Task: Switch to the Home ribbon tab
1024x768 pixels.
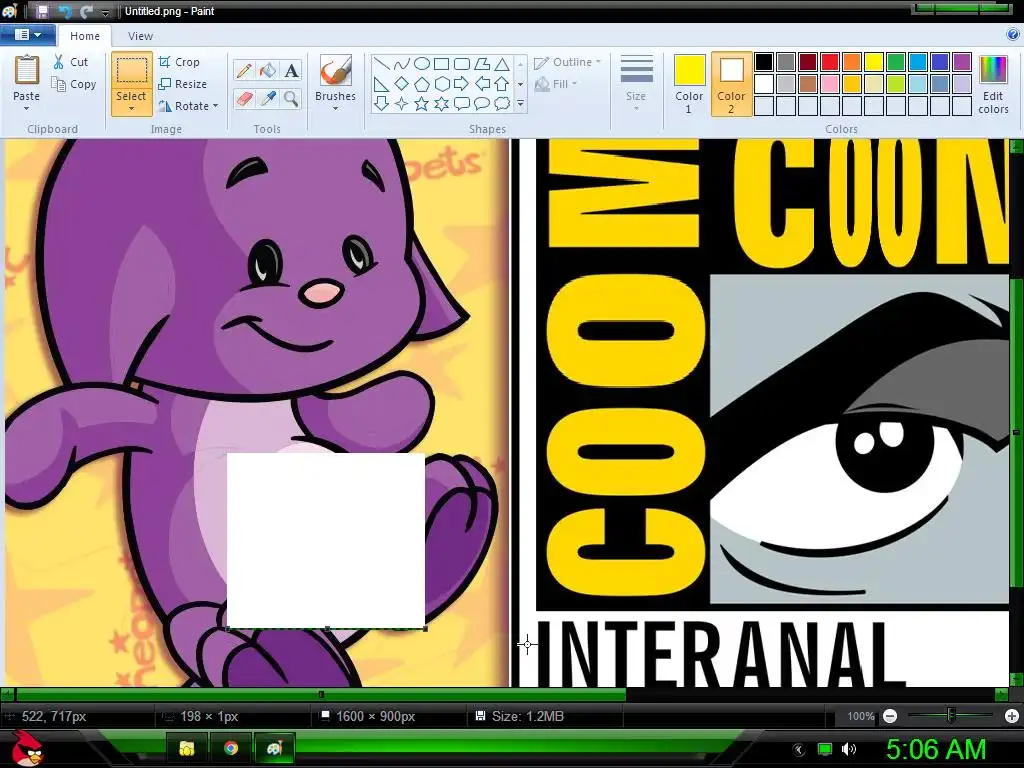Action: (x=85, y=36)
